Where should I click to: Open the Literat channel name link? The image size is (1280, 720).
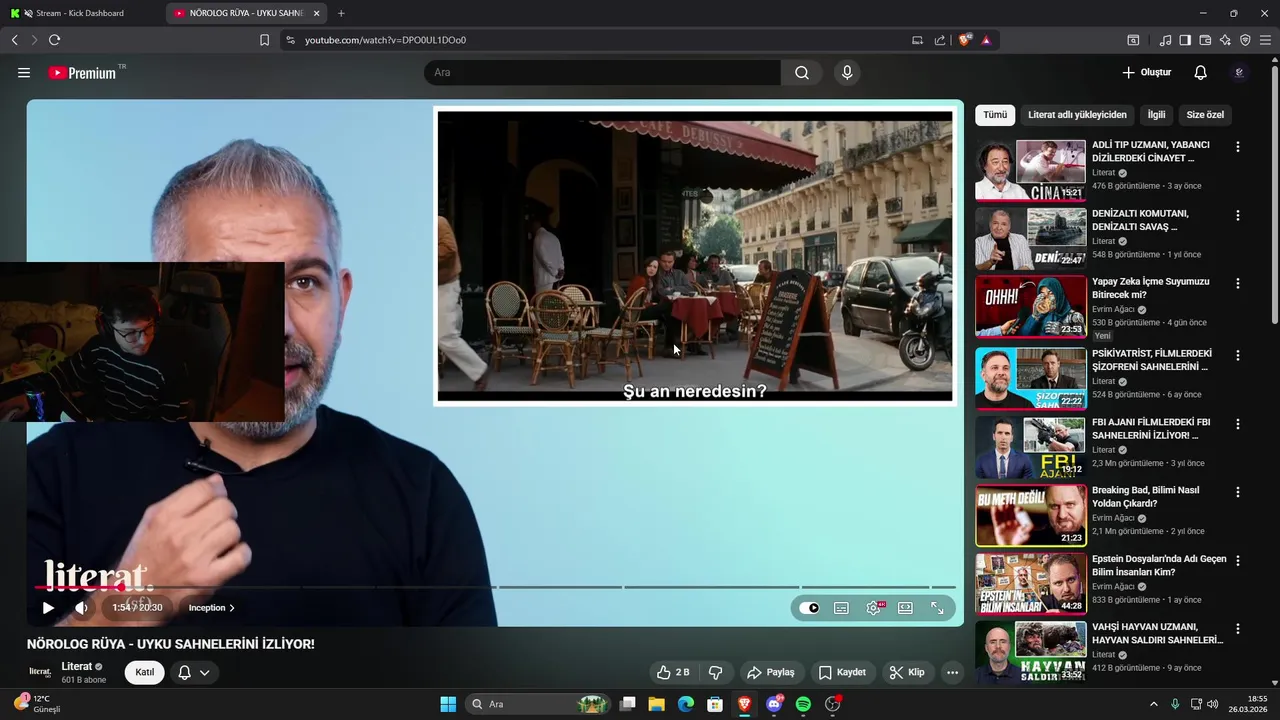[x=77, y=666]
